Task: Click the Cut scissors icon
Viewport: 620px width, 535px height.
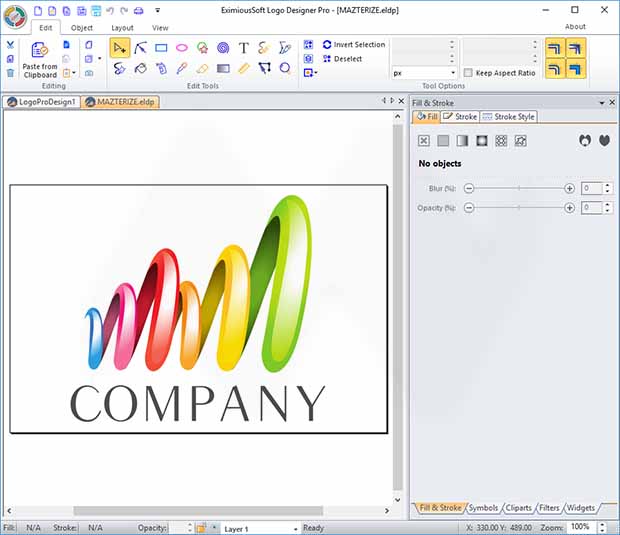Action: pos(10,45)
